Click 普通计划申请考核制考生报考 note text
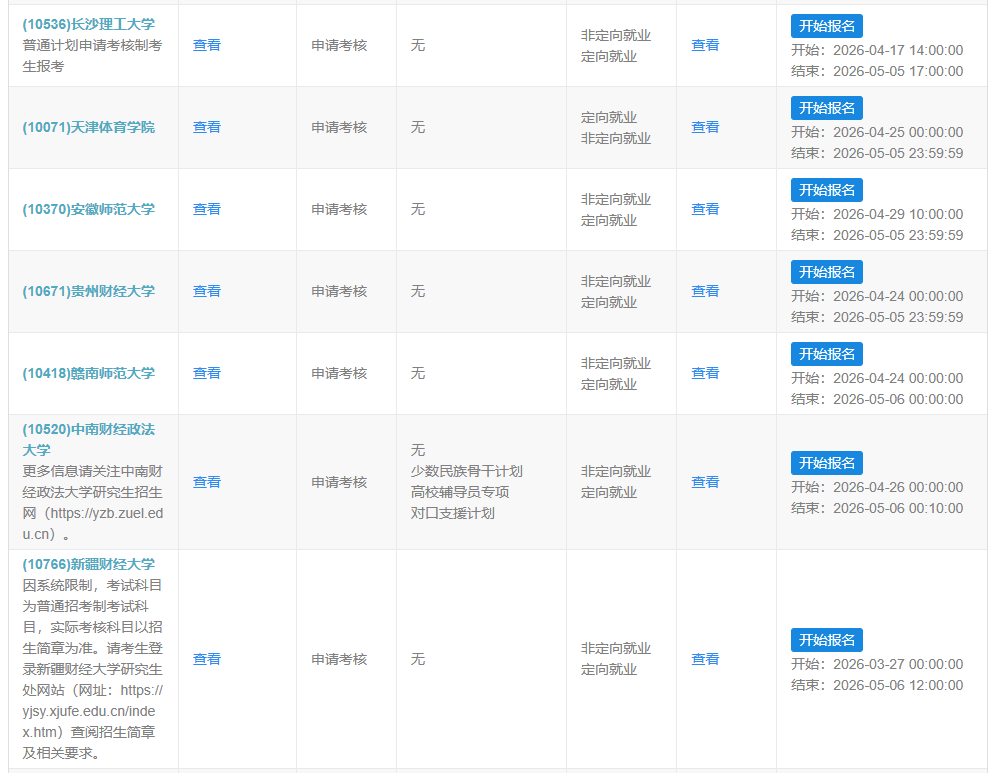The image size is (996, 773). (92, 56)
